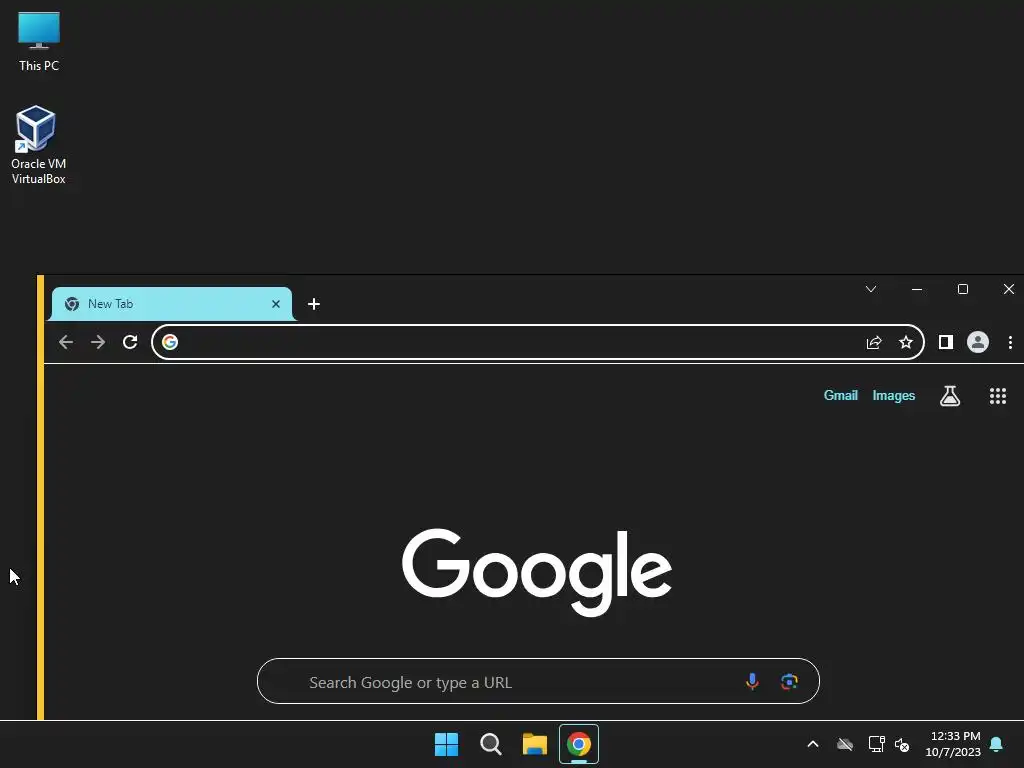Select the Oracle VM VirtualBox desktop shortcut
Screen dimensions: 1024x768
38,145
